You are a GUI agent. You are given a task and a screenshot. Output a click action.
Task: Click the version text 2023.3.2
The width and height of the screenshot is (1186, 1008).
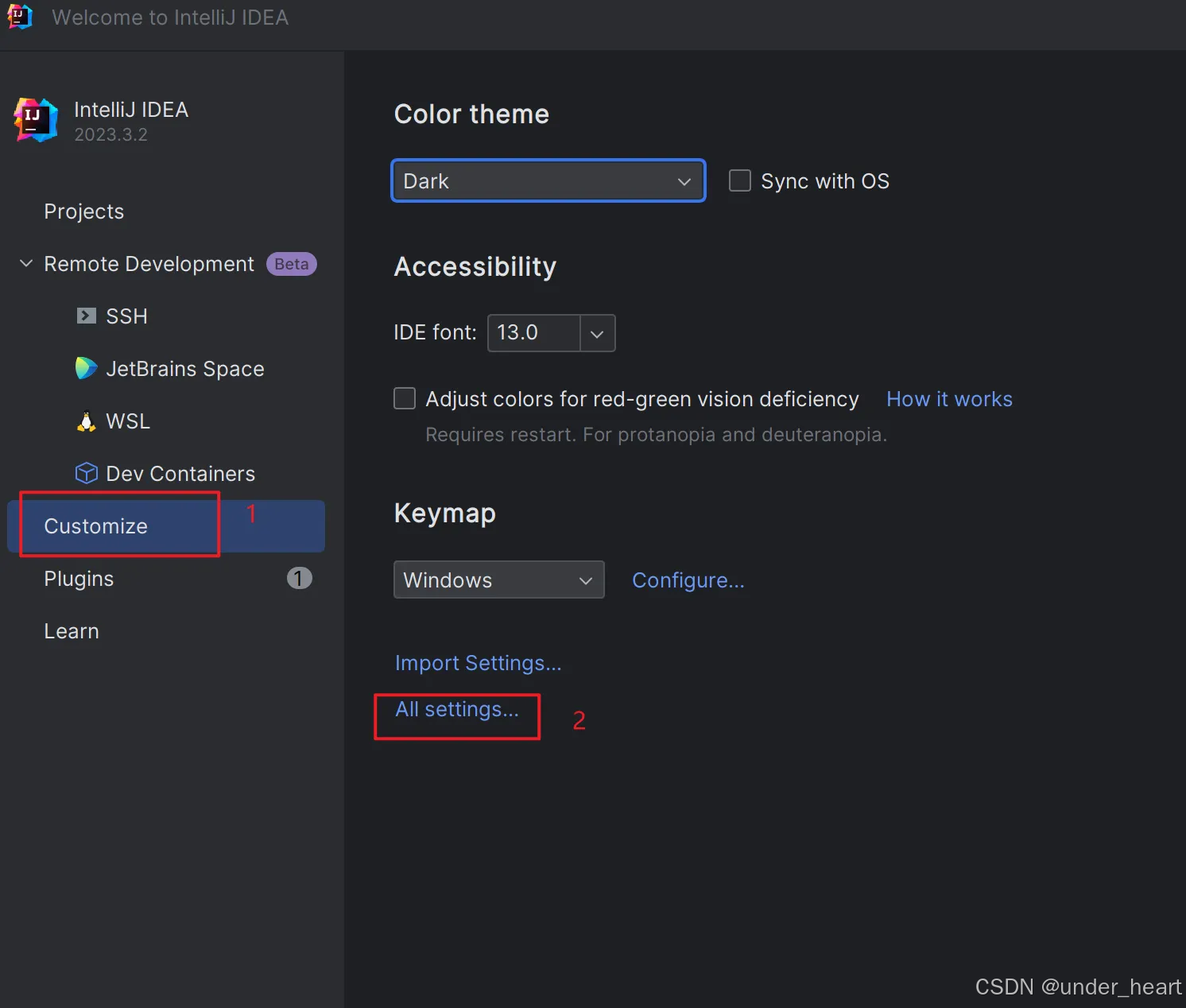click(x=111, y=134)
